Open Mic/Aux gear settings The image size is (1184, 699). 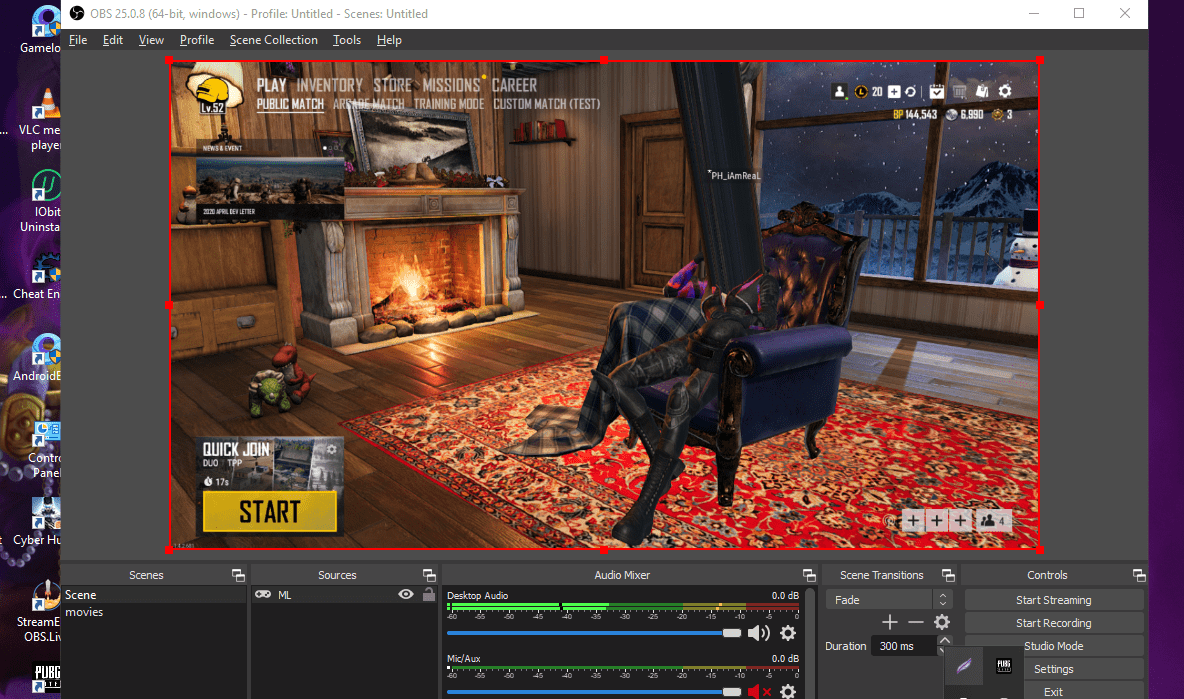click(788, 691)
